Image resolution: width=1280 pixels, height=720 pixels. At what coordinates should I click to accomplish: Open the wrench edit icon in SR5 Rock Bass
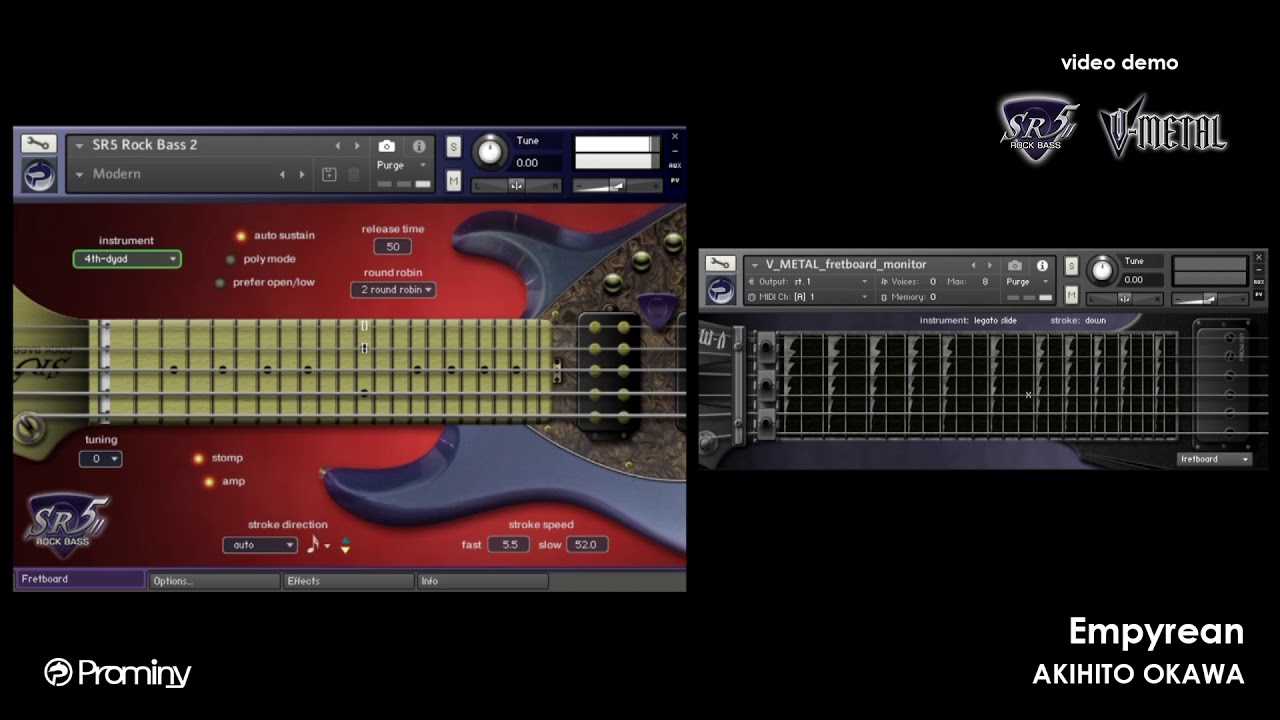tap(39, 144)
